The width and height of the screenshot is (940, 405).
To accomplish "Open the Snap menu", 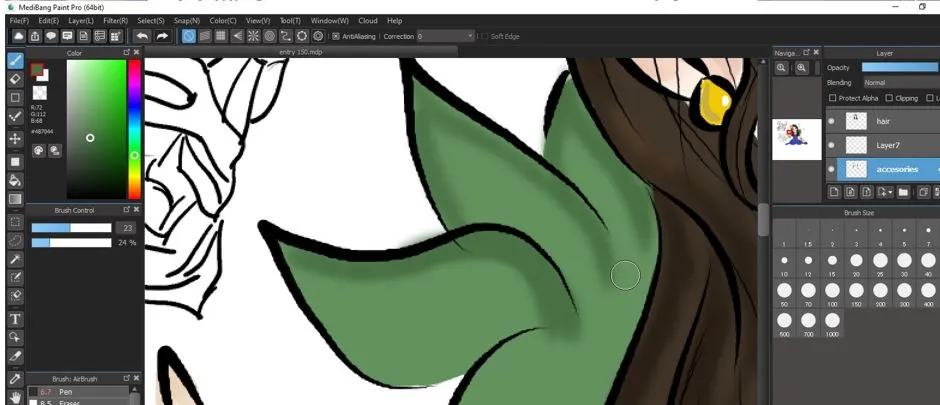I will [x=186, y=20].
